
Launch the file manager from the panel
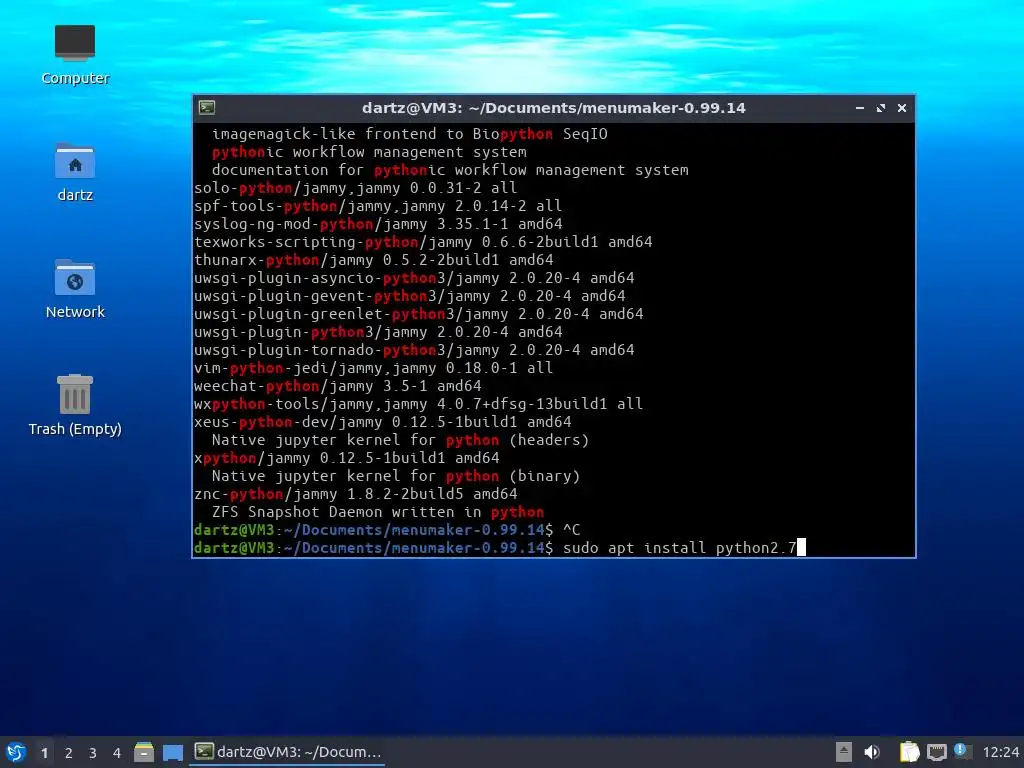[x=144, y=752]
